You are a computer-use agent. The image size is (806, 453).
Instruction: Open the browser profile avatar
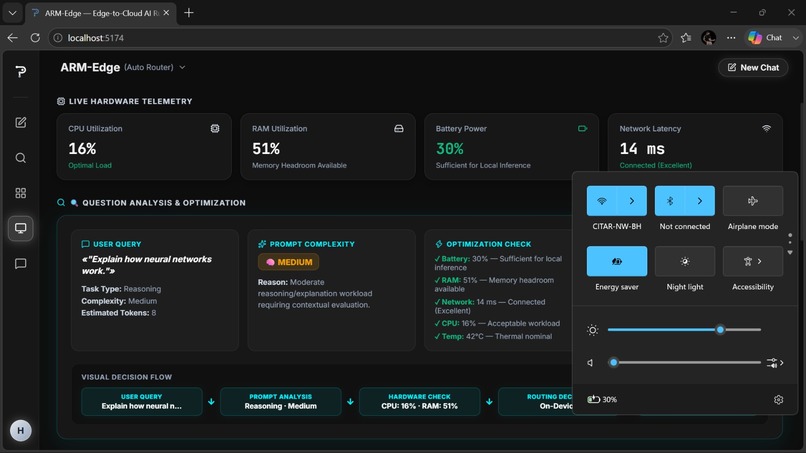click(x=708, y=38)
